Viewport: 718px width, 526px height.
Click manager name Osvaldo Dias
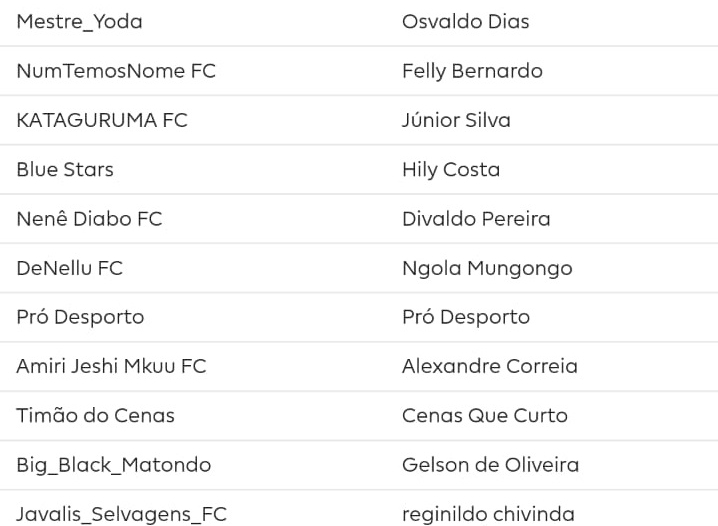[466, 22]
